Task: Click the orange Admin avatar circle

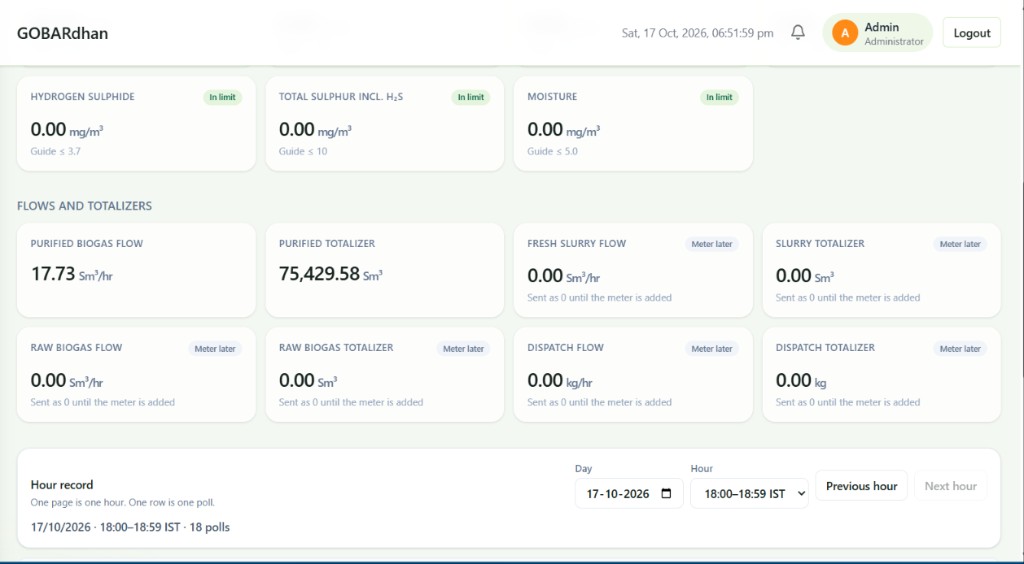Action: click(844, 33)
